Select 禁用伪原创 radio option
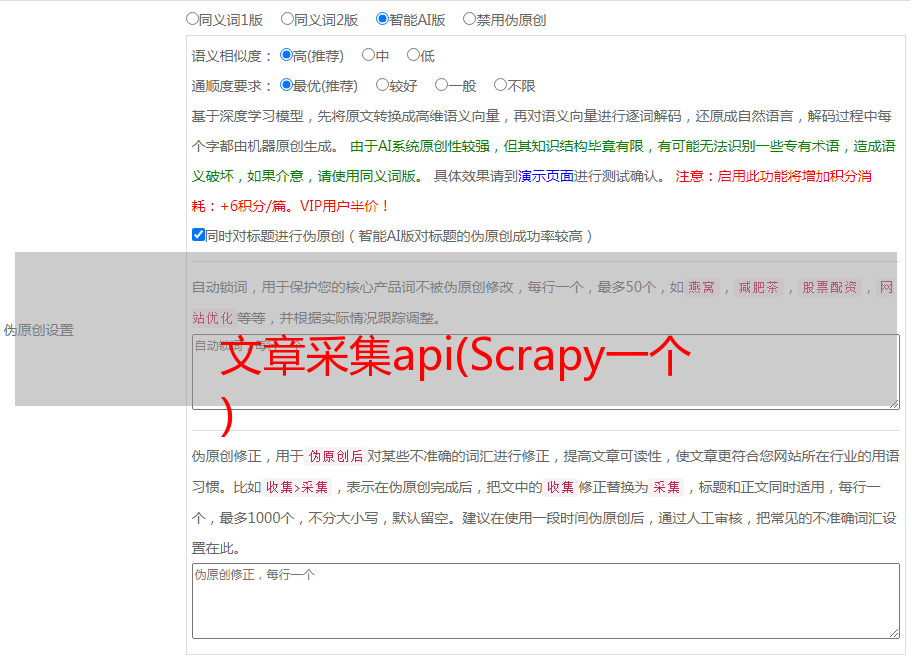Image resolution: width=911 pixels, height=658 pixels. tap(469, 19)
